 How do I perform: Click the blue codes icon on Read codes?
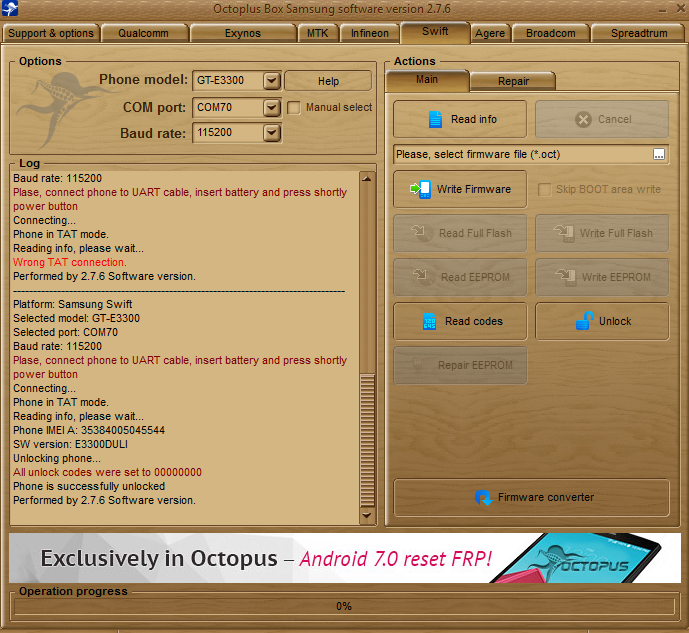point(429,322)
